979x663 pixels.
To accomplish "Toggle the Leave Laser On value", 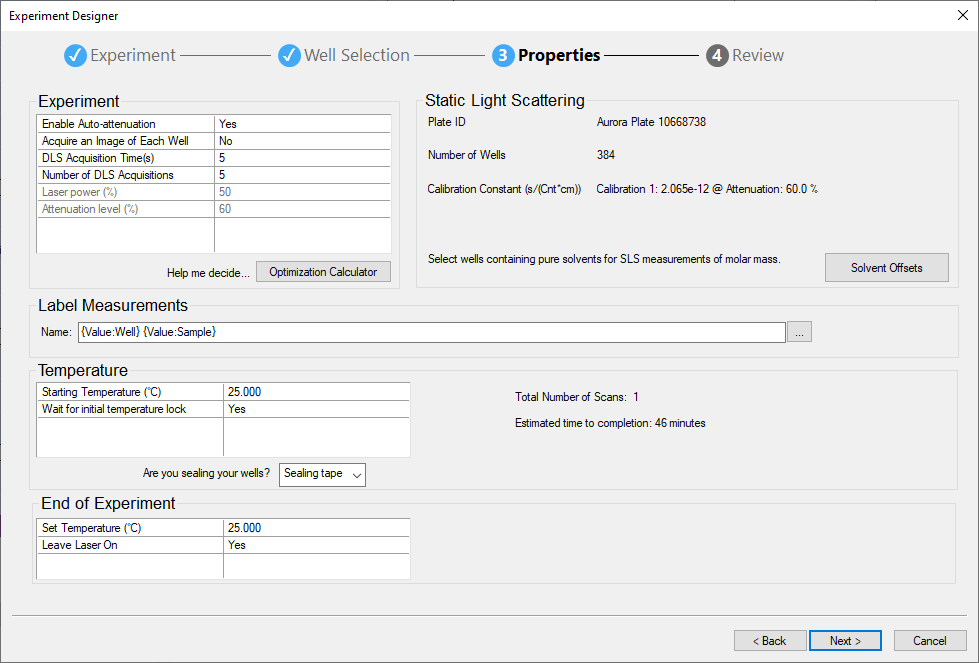I will pyautogui.click(x=316, y=545).
